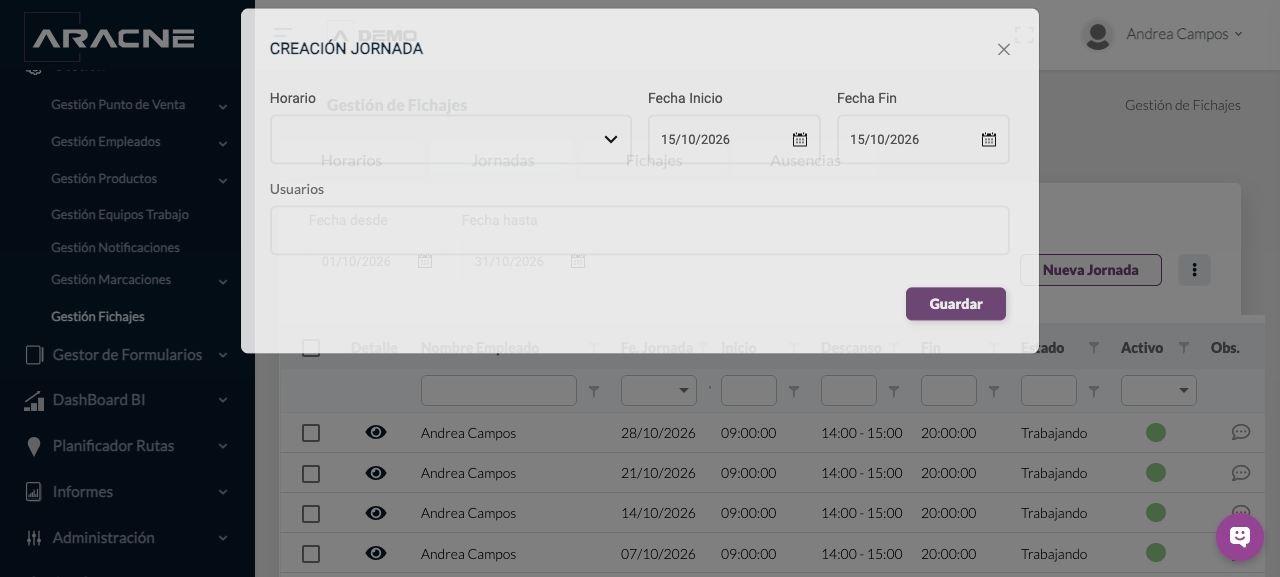Toggle fullscreen mode icon
1280x577 pixels.
point(1024,35)
